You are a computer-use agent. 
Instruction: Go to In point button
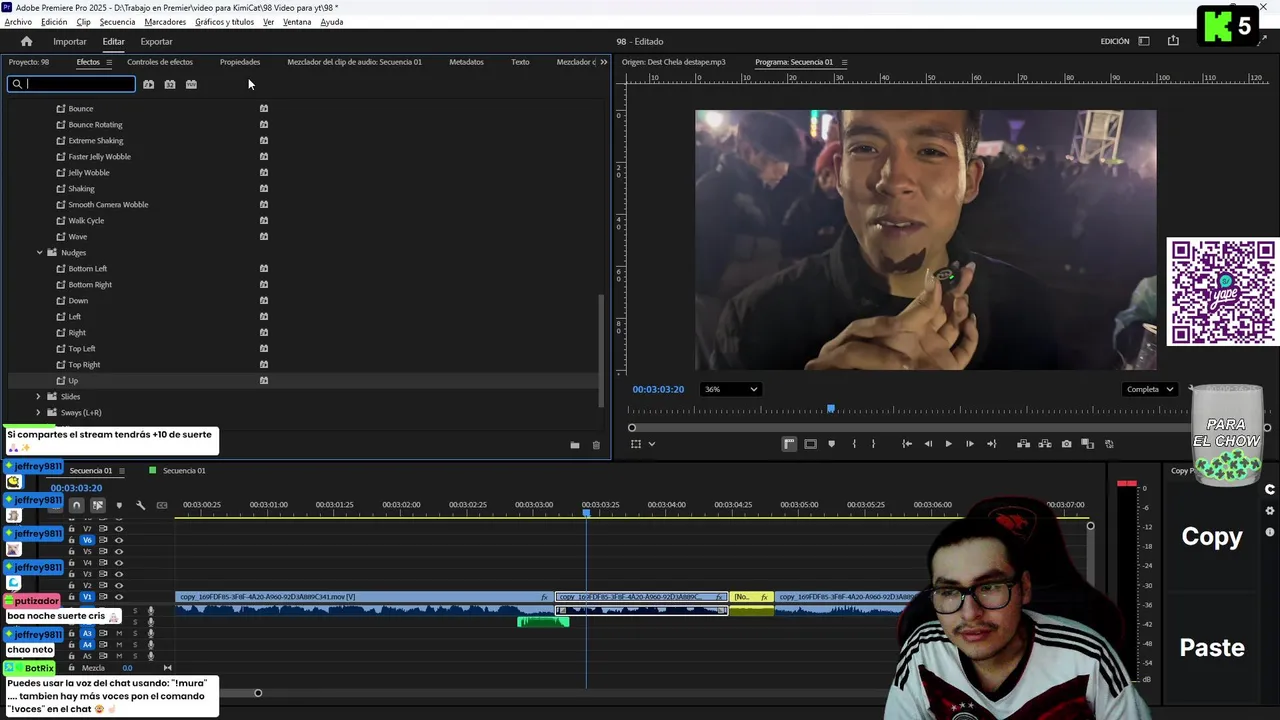(x=907, y=444)
